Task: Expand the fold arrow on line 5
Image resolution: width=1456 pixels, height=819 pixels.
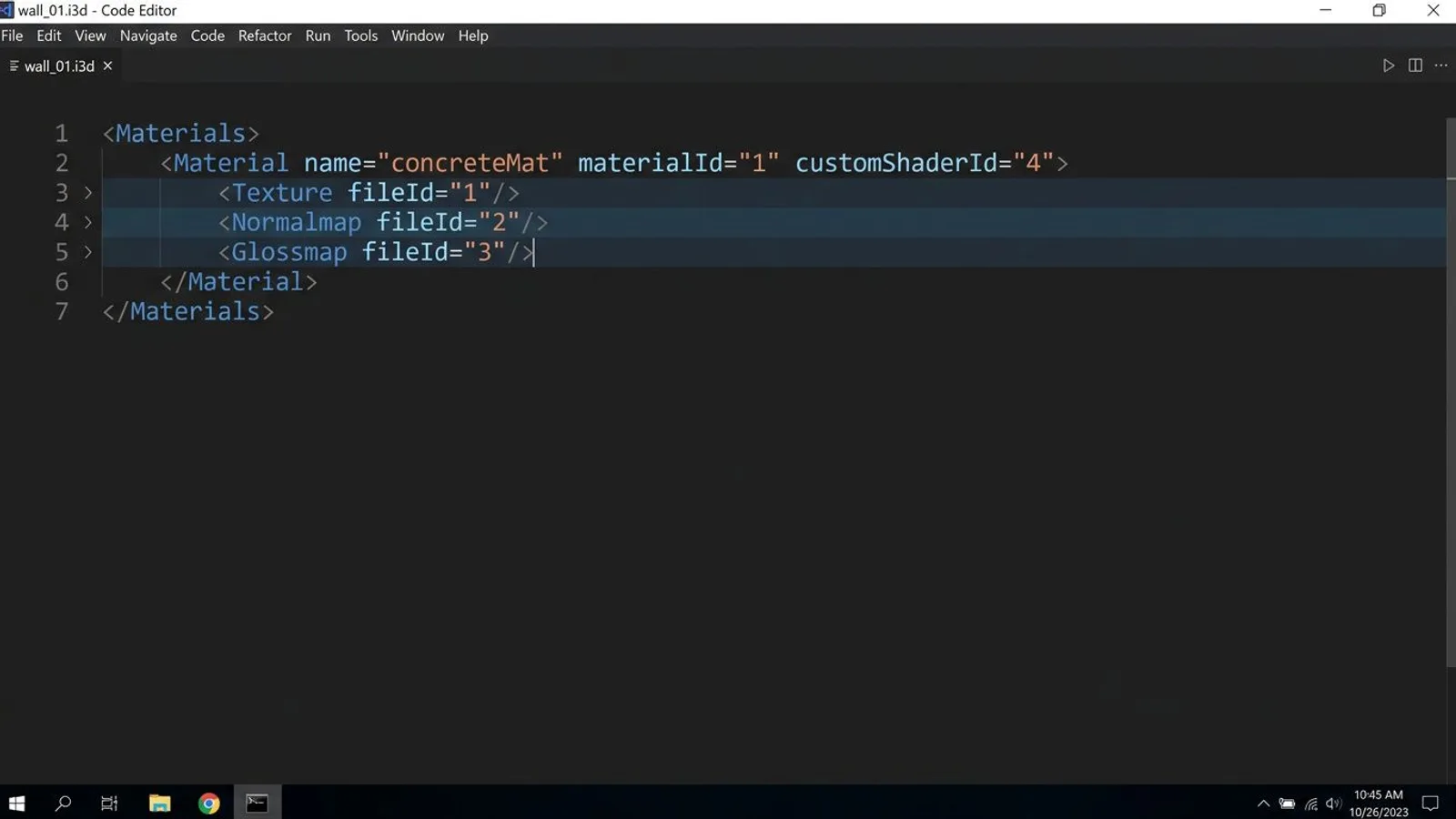Action: click(88, 252)
